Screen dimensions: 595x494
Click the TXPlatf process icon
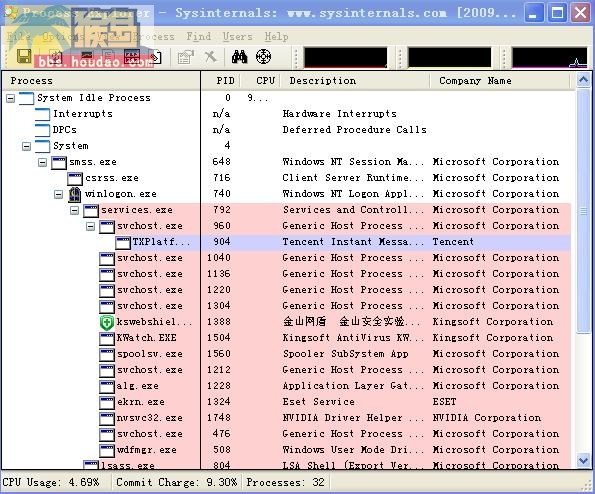(123, 242)
